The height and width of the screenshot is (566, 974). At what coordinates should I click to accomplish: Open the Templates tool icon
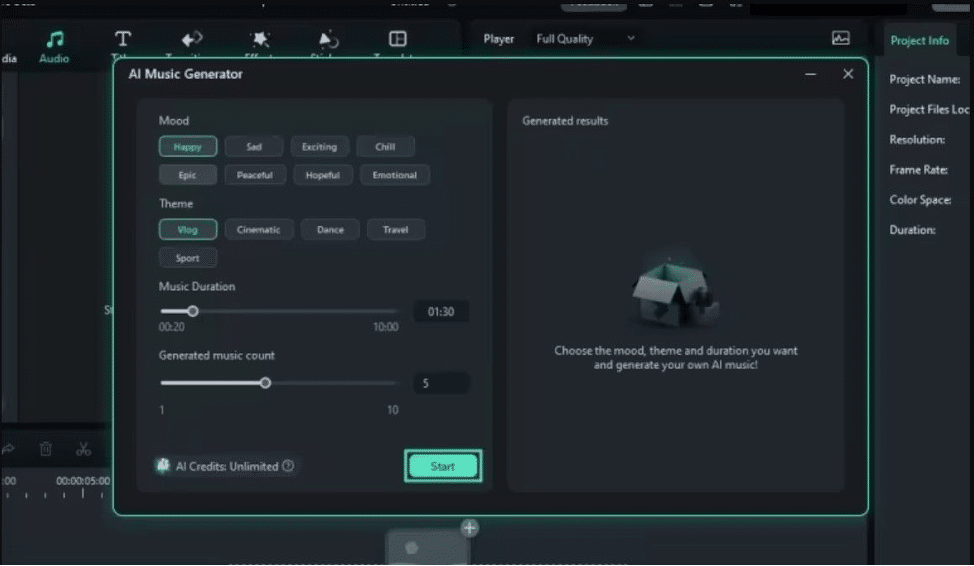pyautogui.click(x=398, y=39)
